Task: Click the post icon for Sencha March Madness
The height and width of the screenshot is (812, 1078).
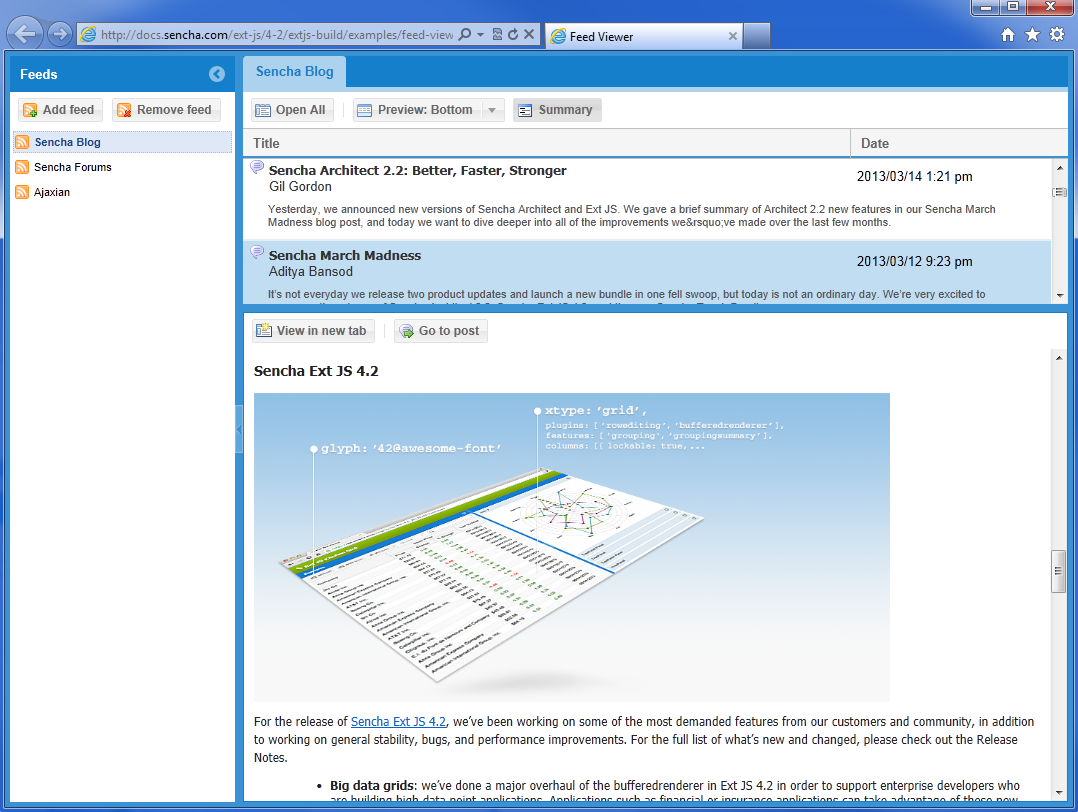Action: click(x=257, y=252)
